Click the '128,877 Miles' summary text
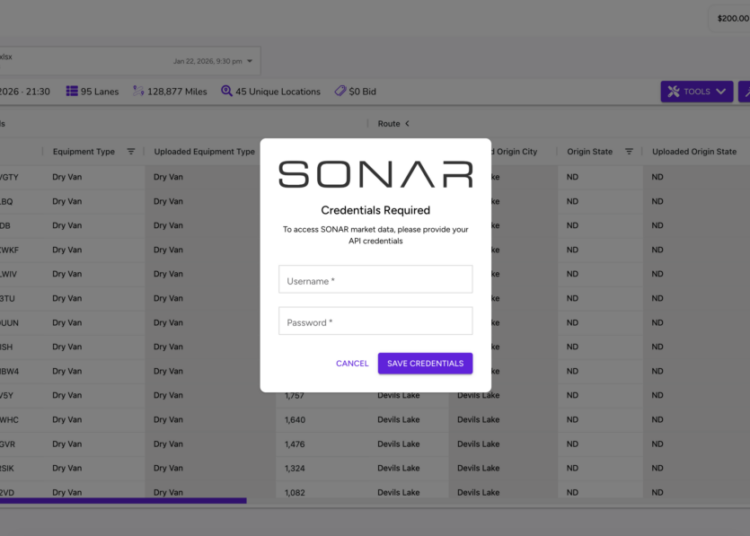 (x=177, y=91)
